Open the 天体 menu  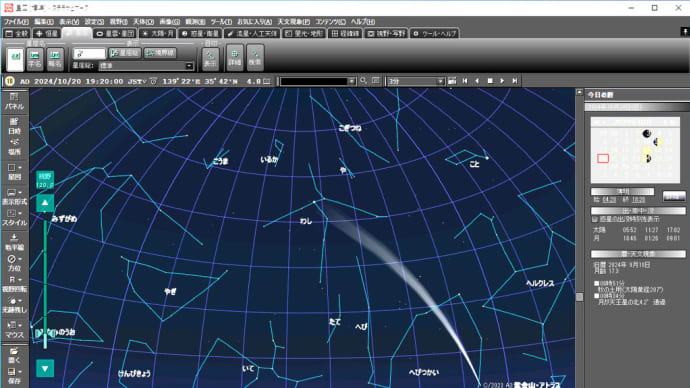143,22
